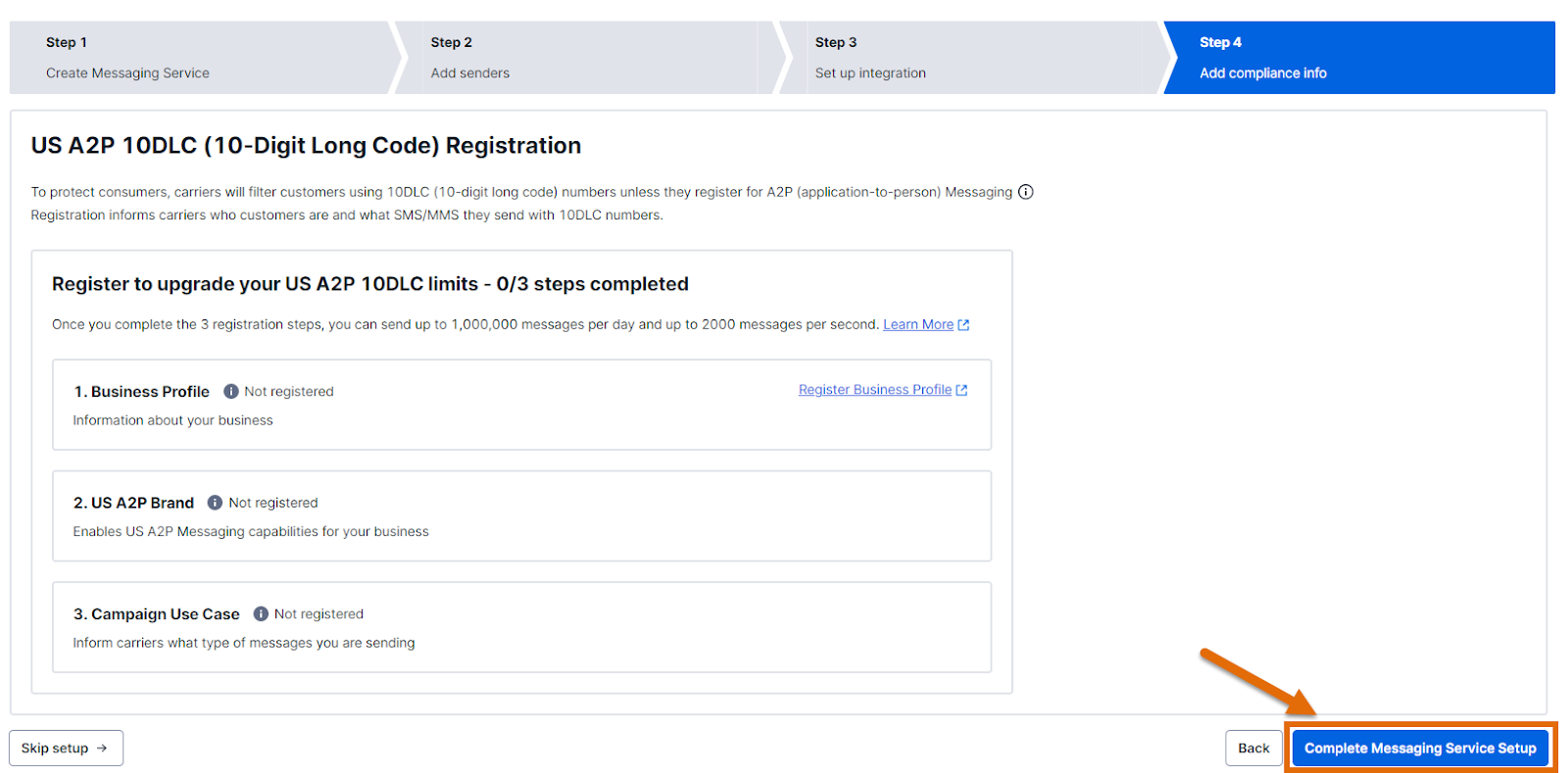Go to Step 1 Create Messaging Service

201,58
